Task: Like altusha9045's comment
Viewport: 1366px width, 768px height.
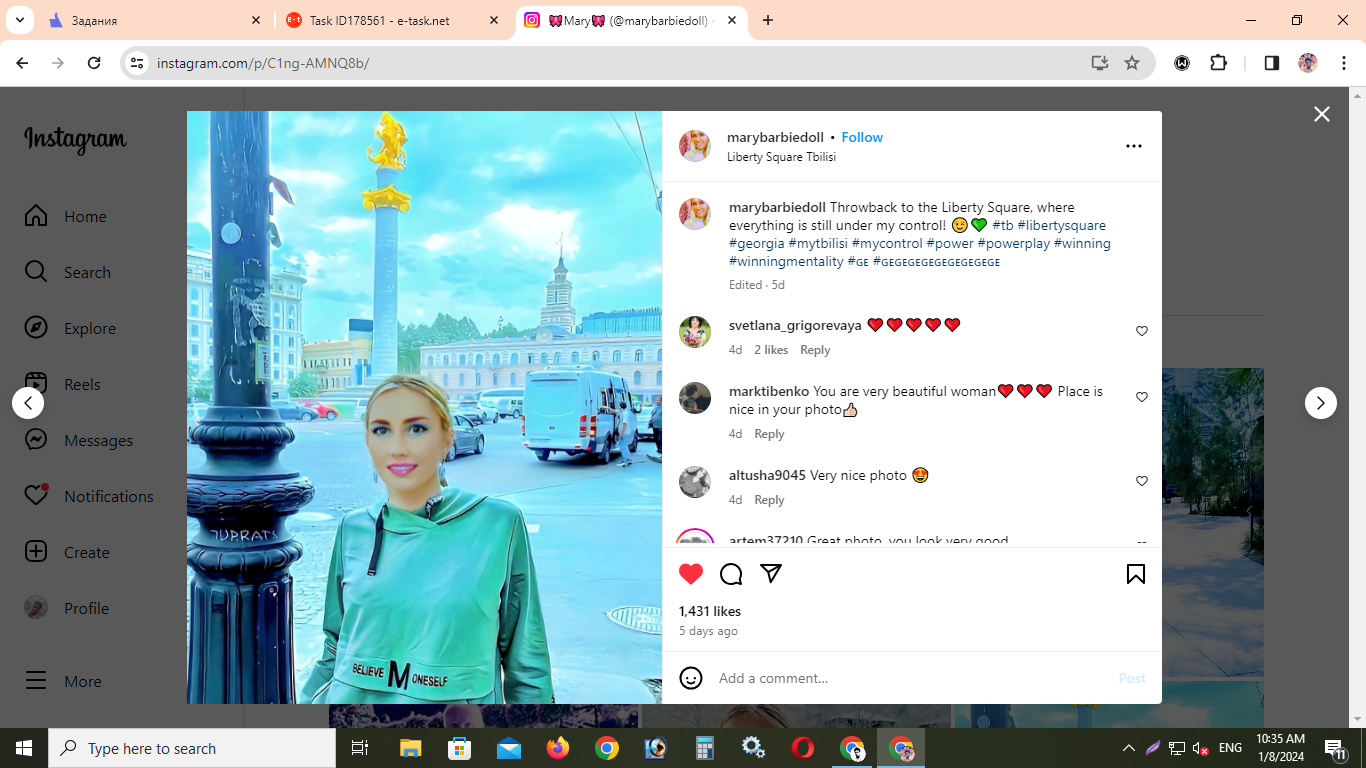Action: point(1142,481)
